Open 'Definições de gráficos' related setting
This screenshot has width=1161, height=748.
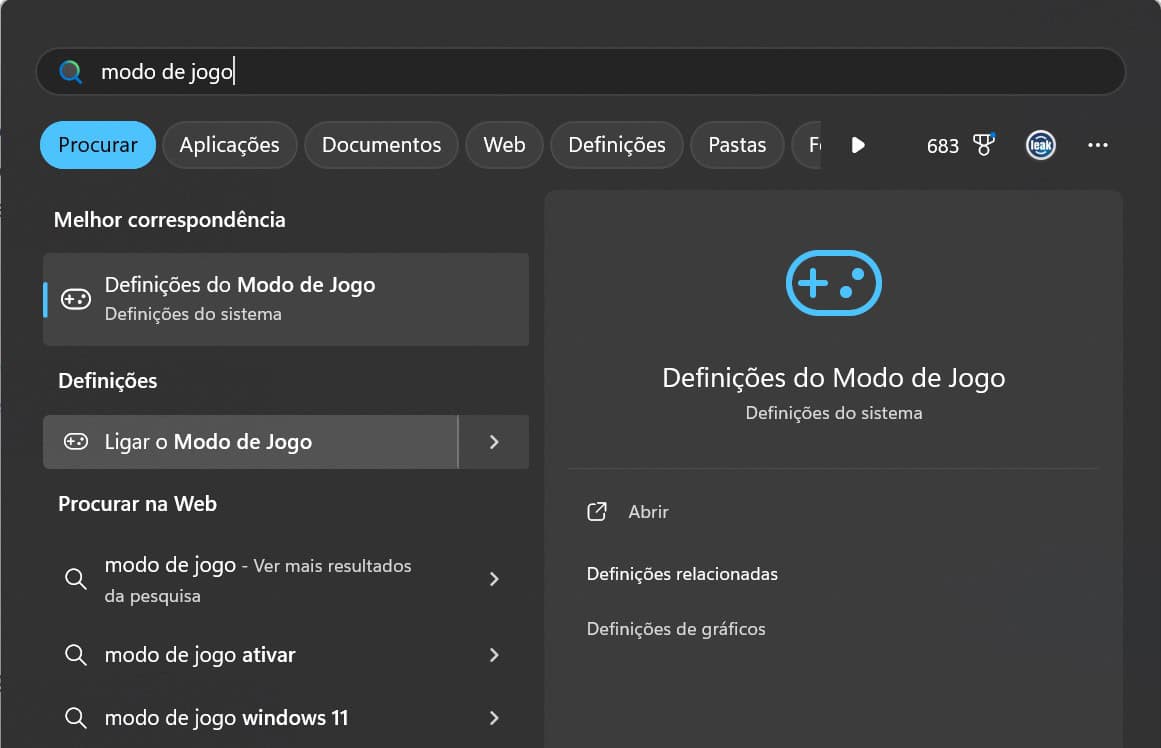[x=676, y=628]
